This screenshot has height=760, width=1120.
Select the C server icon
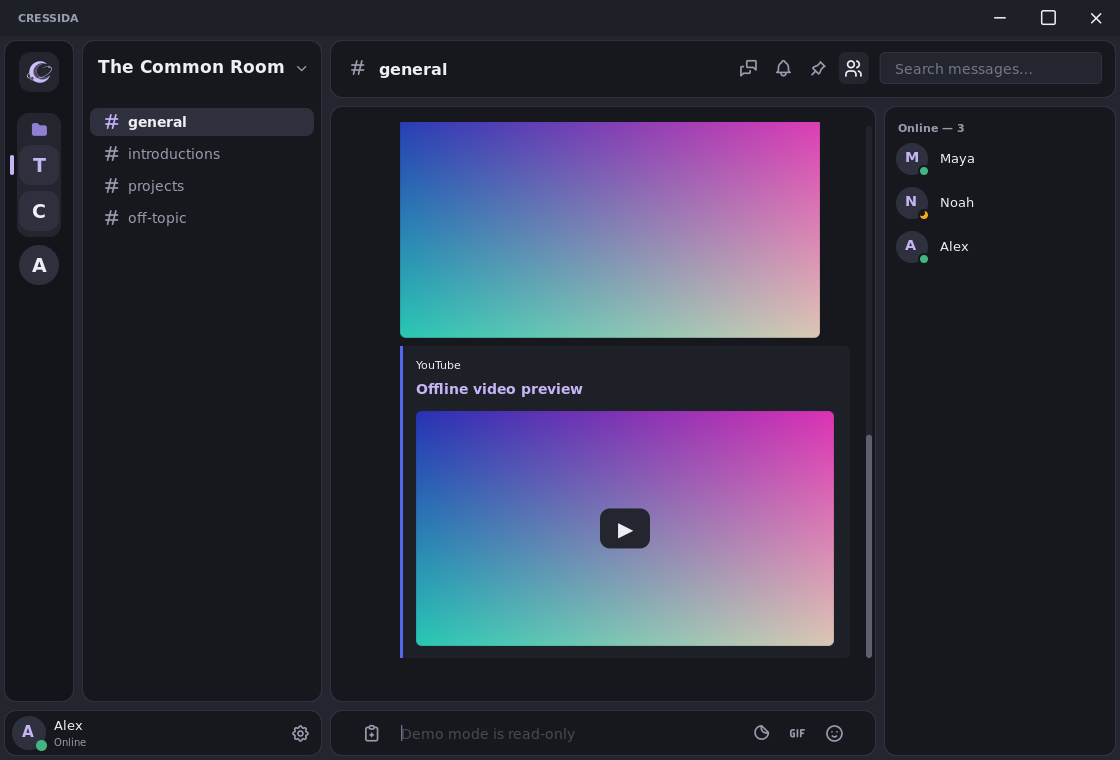39,211
